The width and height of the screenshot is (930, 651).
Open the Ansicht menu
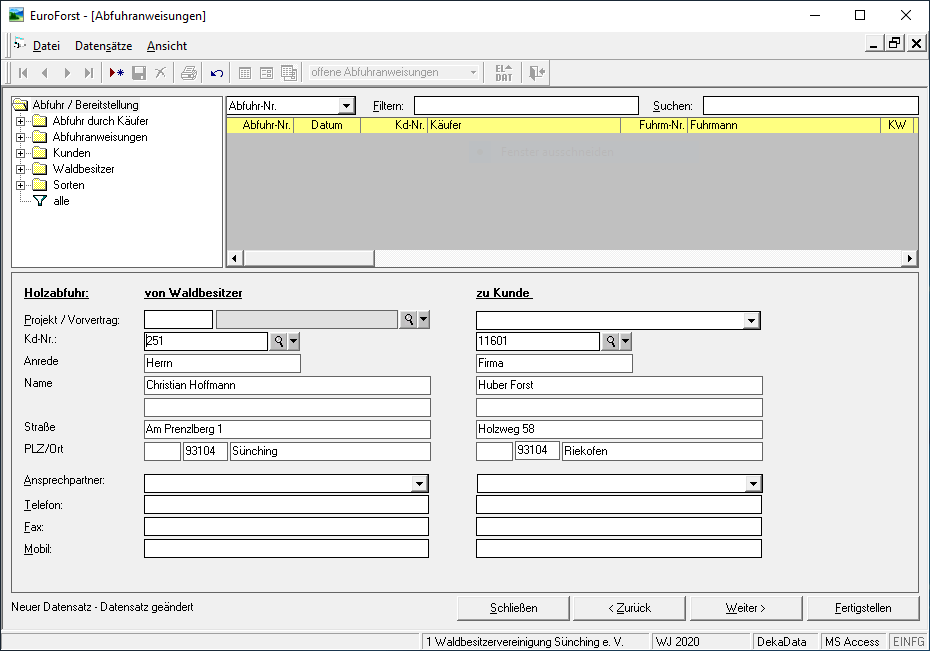point(167,46)
